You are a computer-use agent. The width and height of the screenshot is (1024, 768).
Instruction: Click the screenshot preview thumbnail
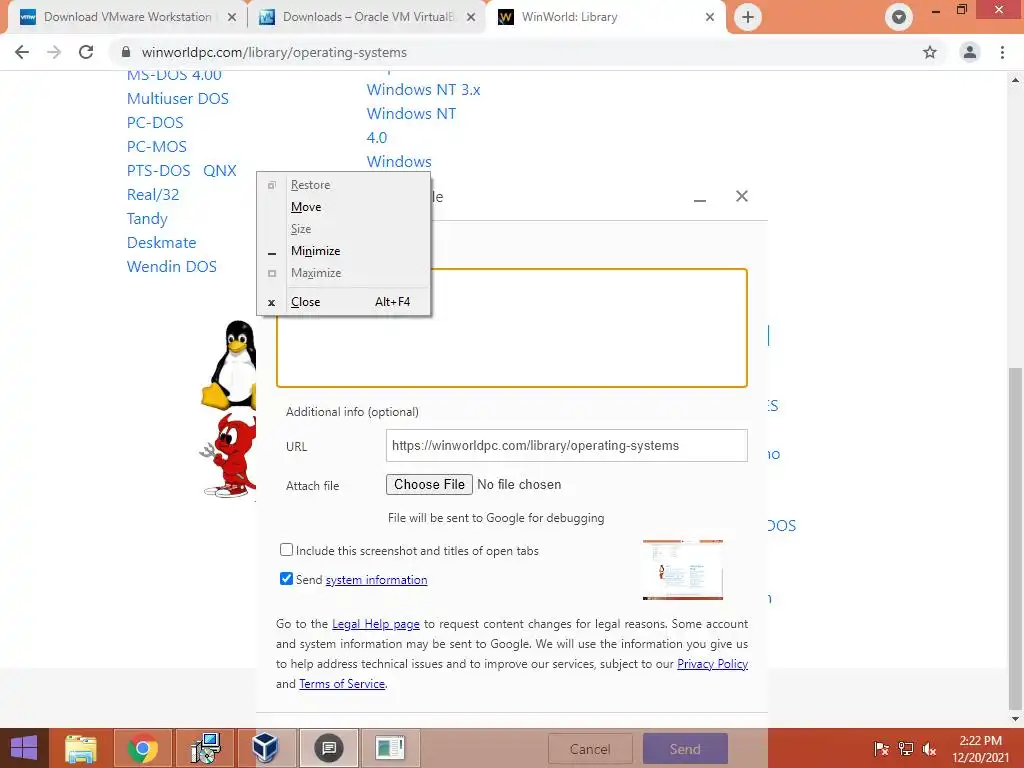(x=682, y=569)
